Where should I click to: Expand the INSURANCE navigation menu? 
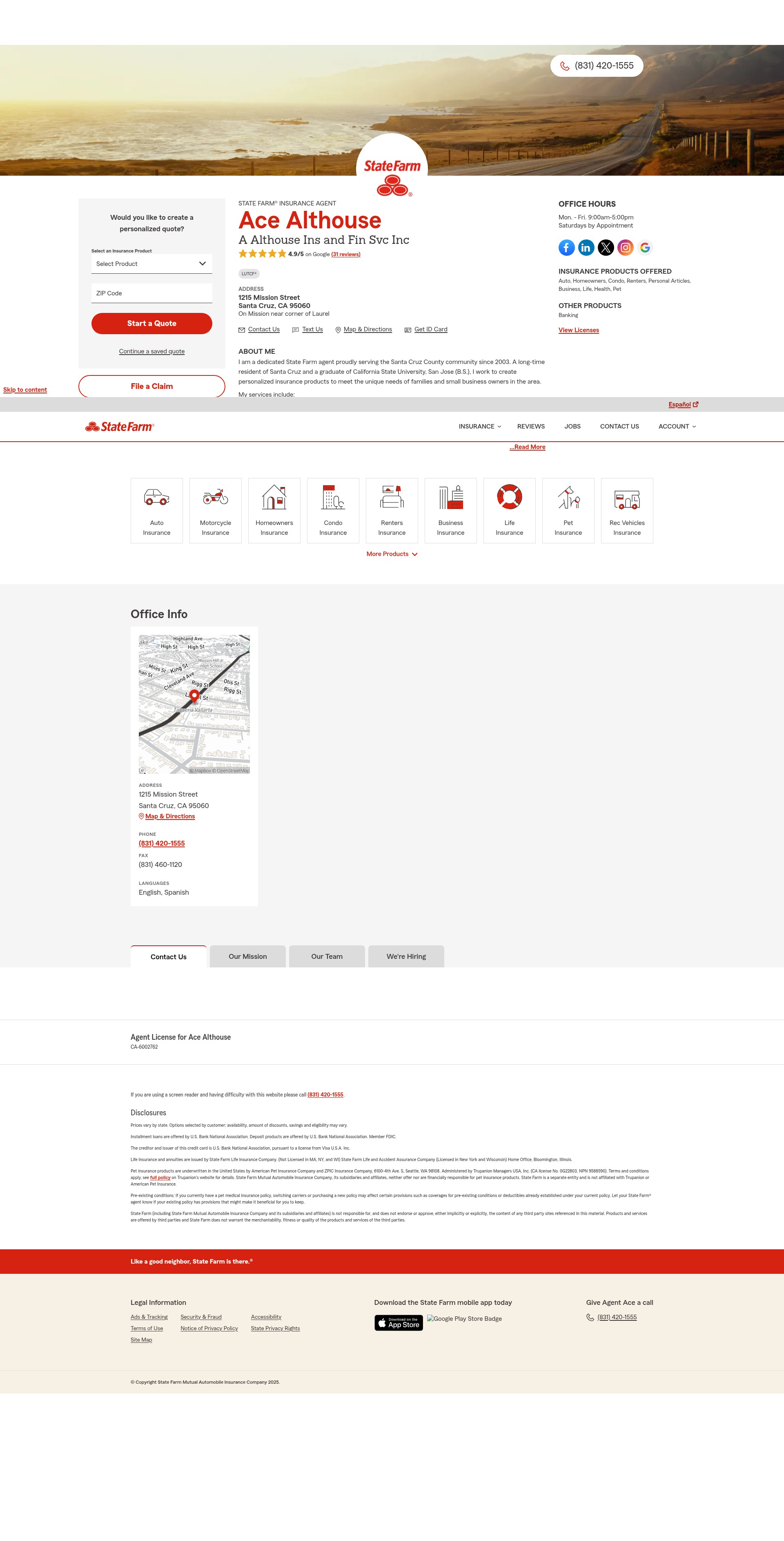480,427
